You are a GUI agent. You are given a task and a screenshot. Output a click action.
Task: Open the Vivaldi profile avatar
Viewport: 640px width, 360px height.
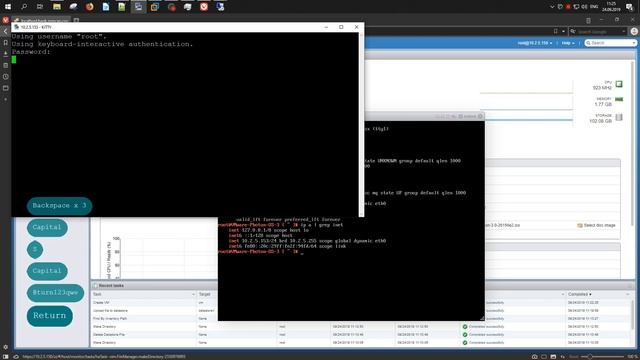point(634,31)
